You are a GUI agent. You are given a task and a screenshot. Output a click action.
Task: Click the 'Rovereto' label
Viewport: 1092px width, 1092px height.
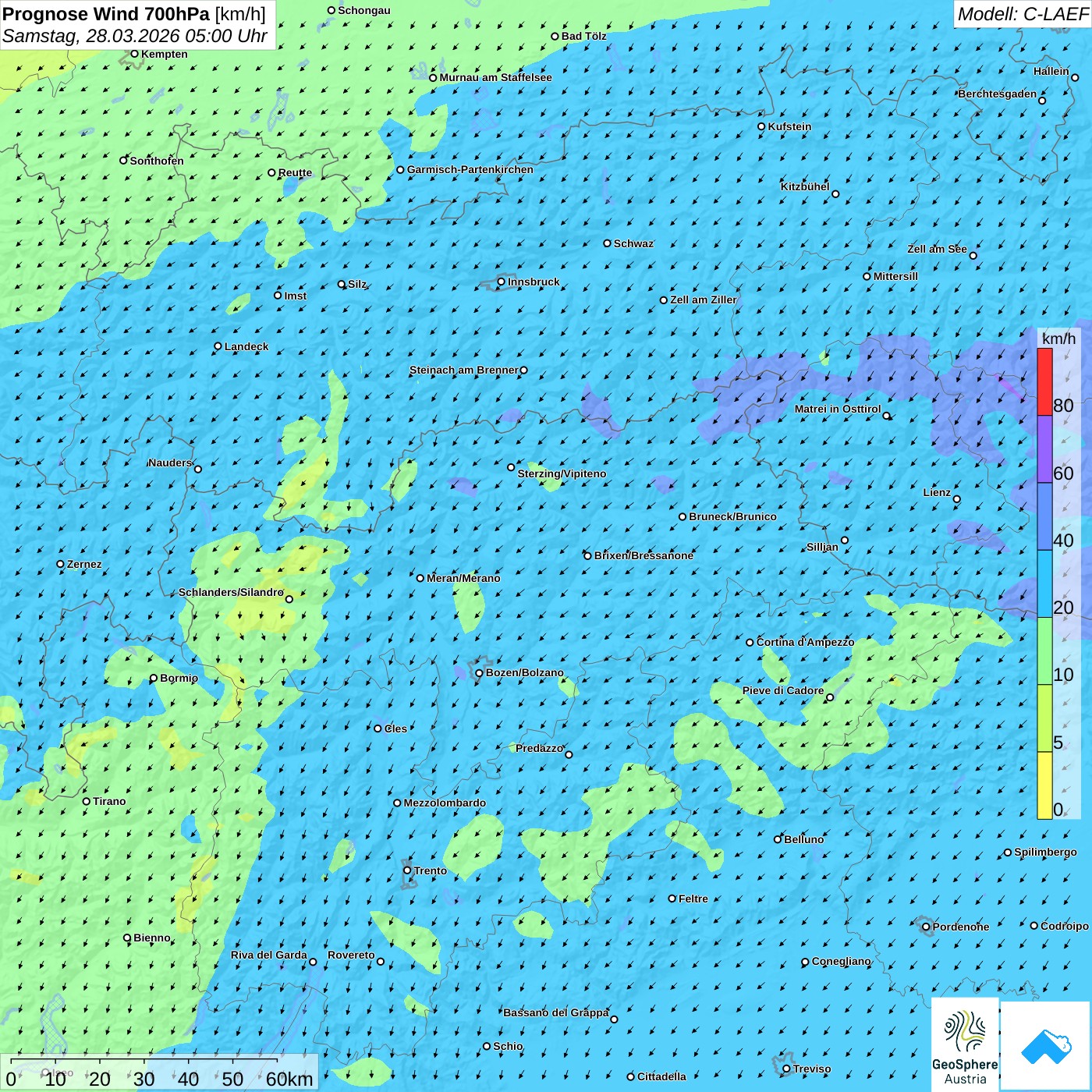click(x=351, y=955)
